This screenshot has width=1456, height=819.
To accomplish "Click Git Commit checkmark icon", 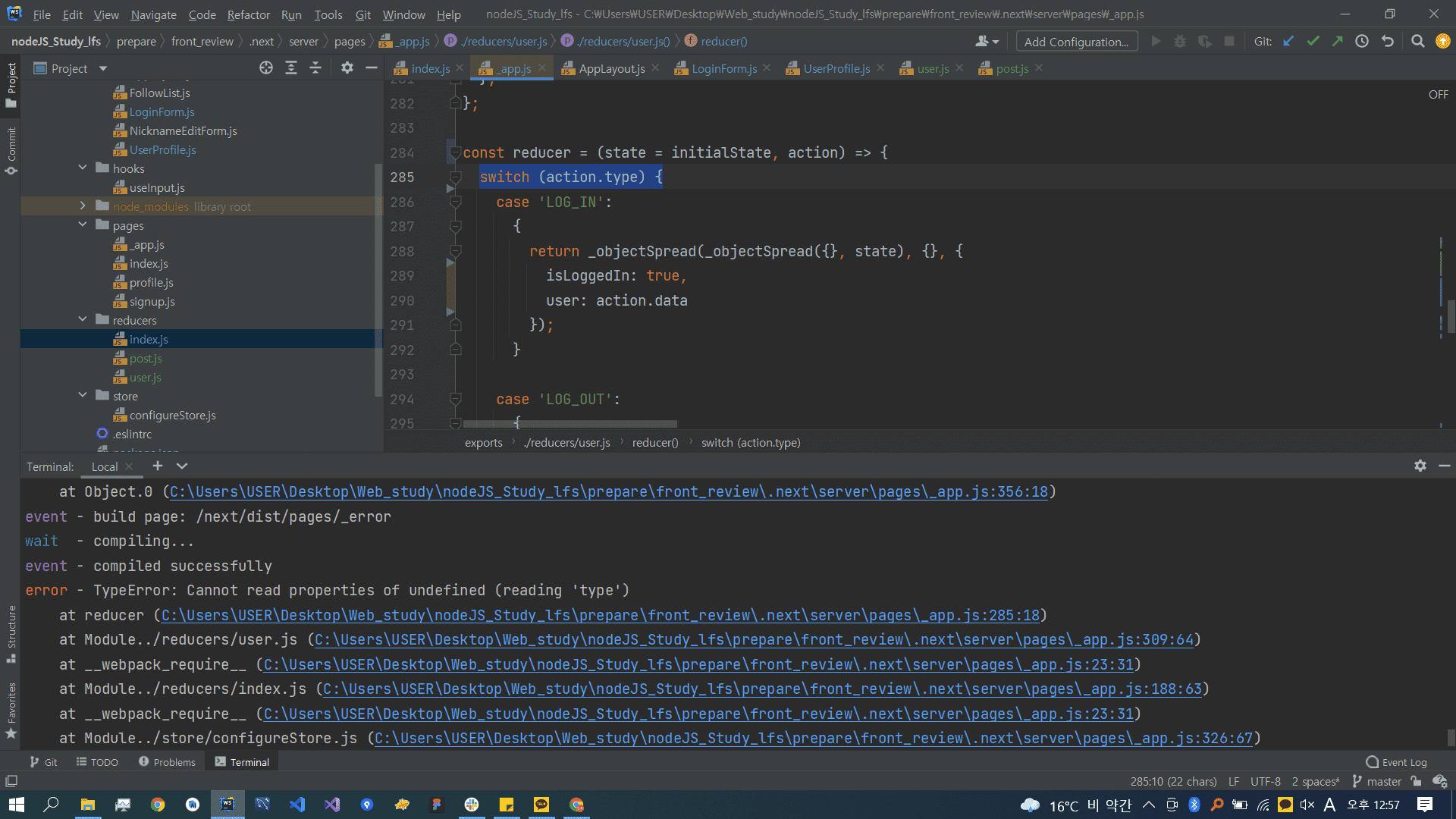I will (1313, 42).
